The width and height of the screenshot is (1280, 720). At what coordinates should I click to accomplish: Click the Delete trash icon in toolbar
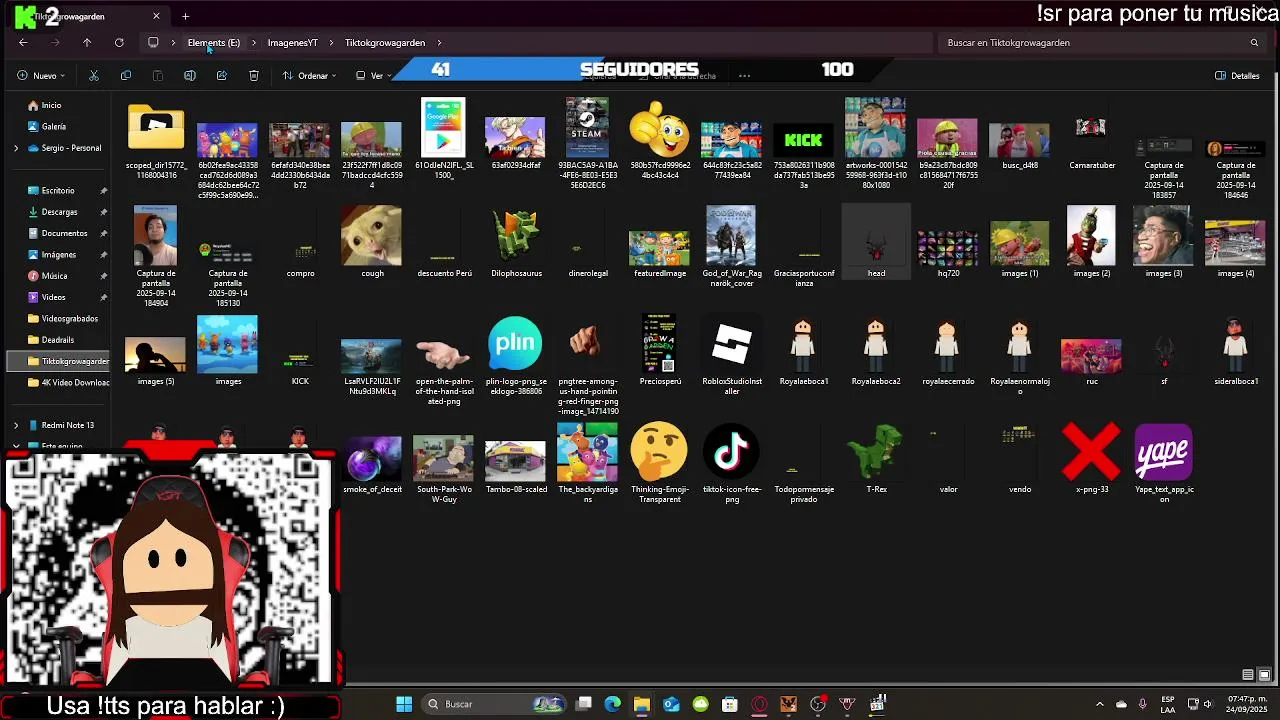point(254,76)
